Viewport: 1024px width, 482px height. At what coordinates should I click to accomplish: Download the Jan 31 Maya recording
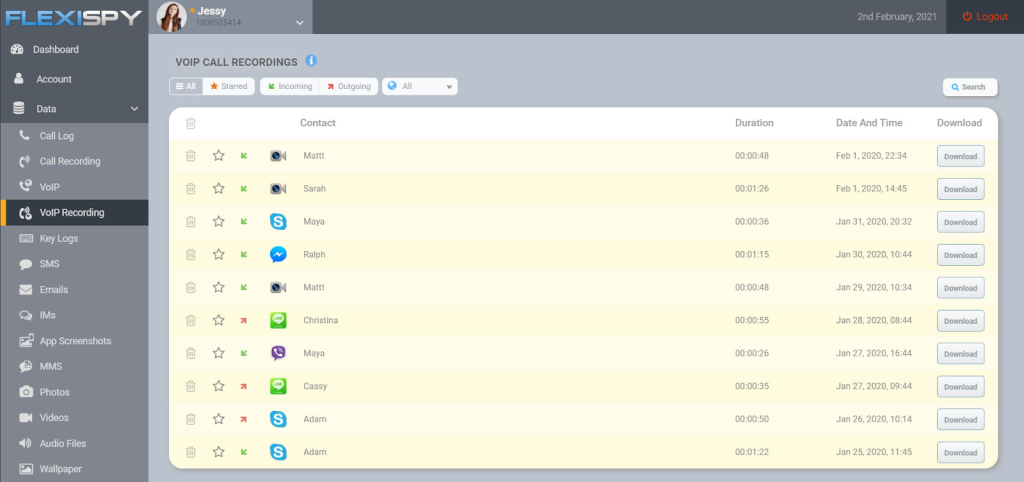[961, 222]
